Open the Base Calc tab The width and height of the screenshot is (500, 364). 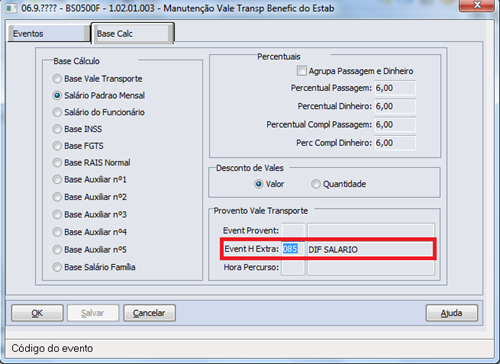(133, 33)
